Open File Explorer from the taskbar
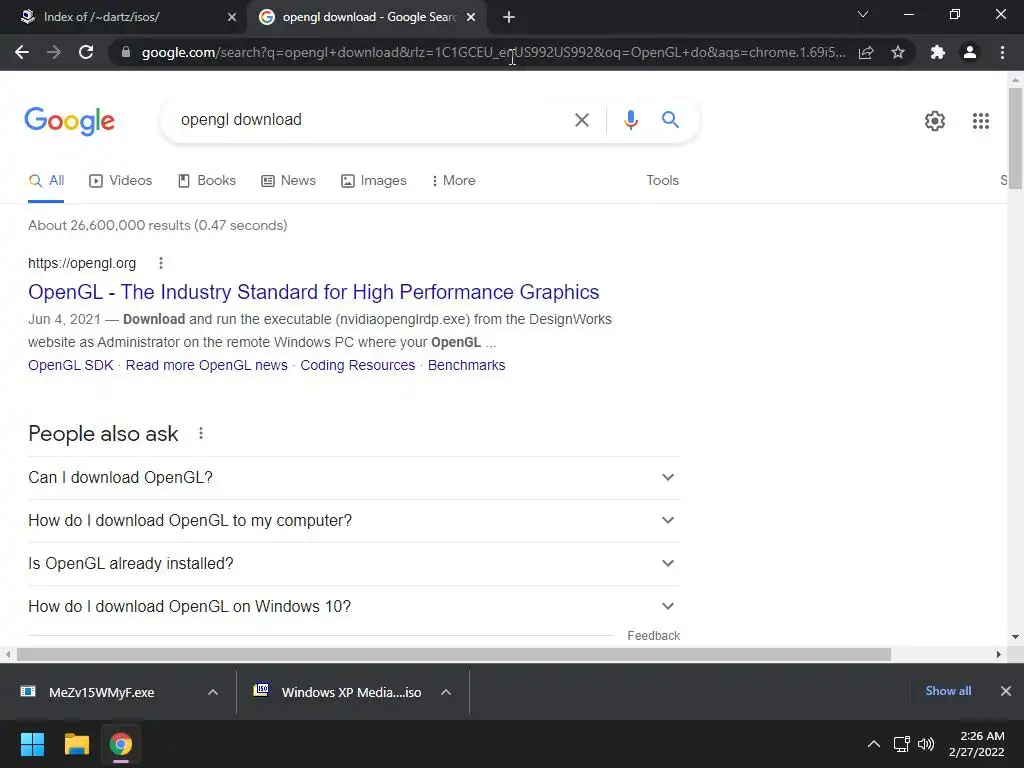1024x768 pixels. coord(76,744)
